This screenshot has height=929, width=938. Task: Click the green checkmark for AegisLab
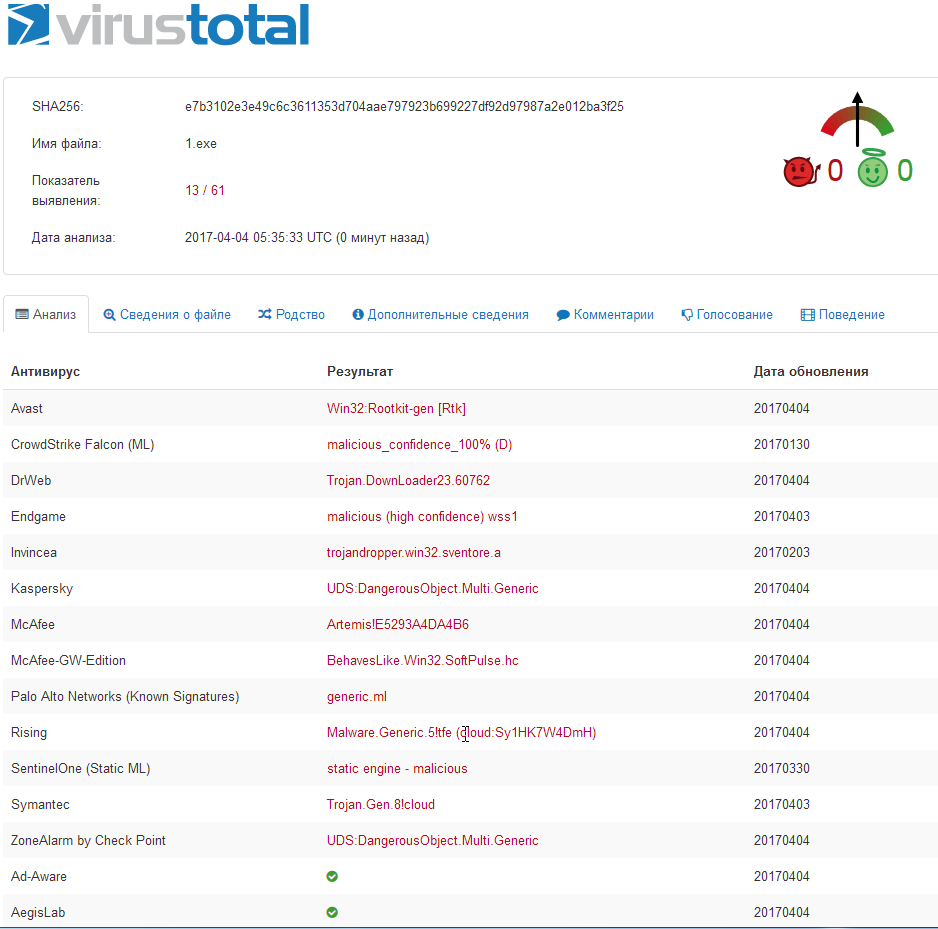coord(332,913)
